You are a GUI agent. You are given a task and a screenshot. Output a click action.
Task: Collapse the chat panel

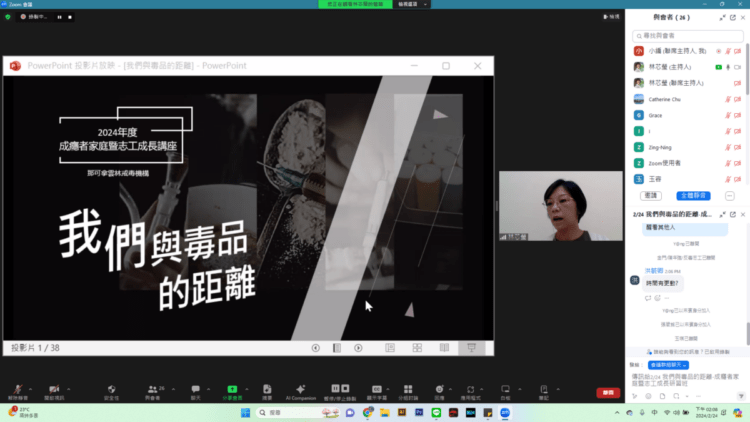[x=722, y=214]
